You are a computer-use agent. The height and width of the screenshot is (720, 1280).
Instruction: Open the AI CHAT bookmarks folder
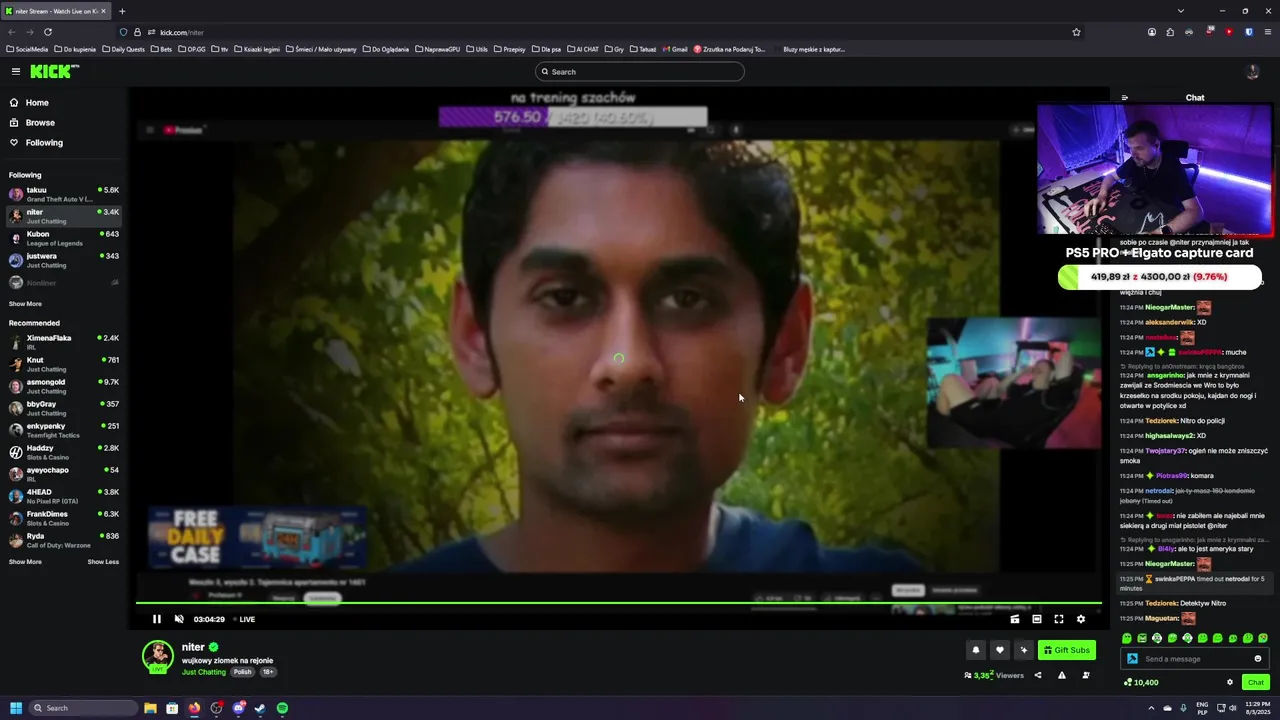pyautogui.click(x=582, y=49)
